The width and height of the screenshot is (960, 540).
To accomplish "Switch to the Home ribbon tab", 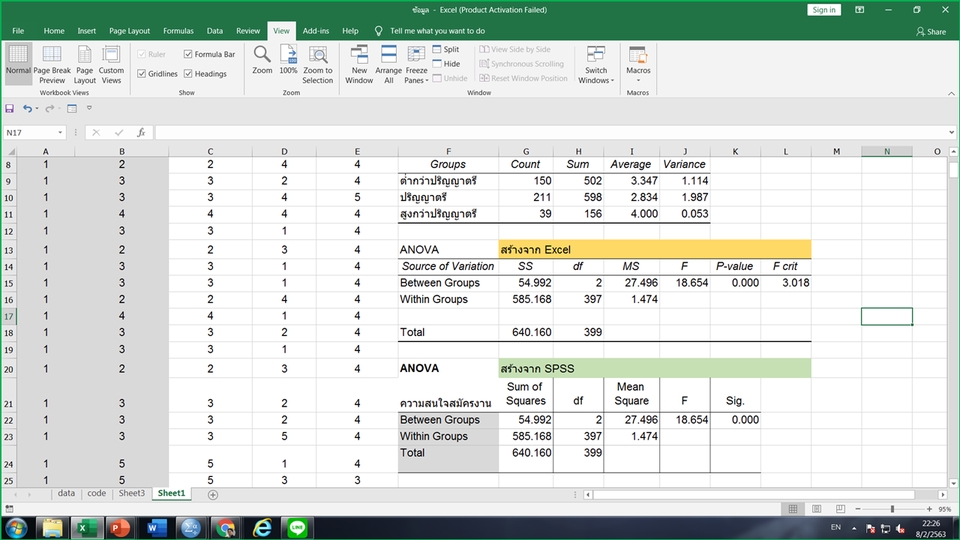I will (x=54, y=31).
